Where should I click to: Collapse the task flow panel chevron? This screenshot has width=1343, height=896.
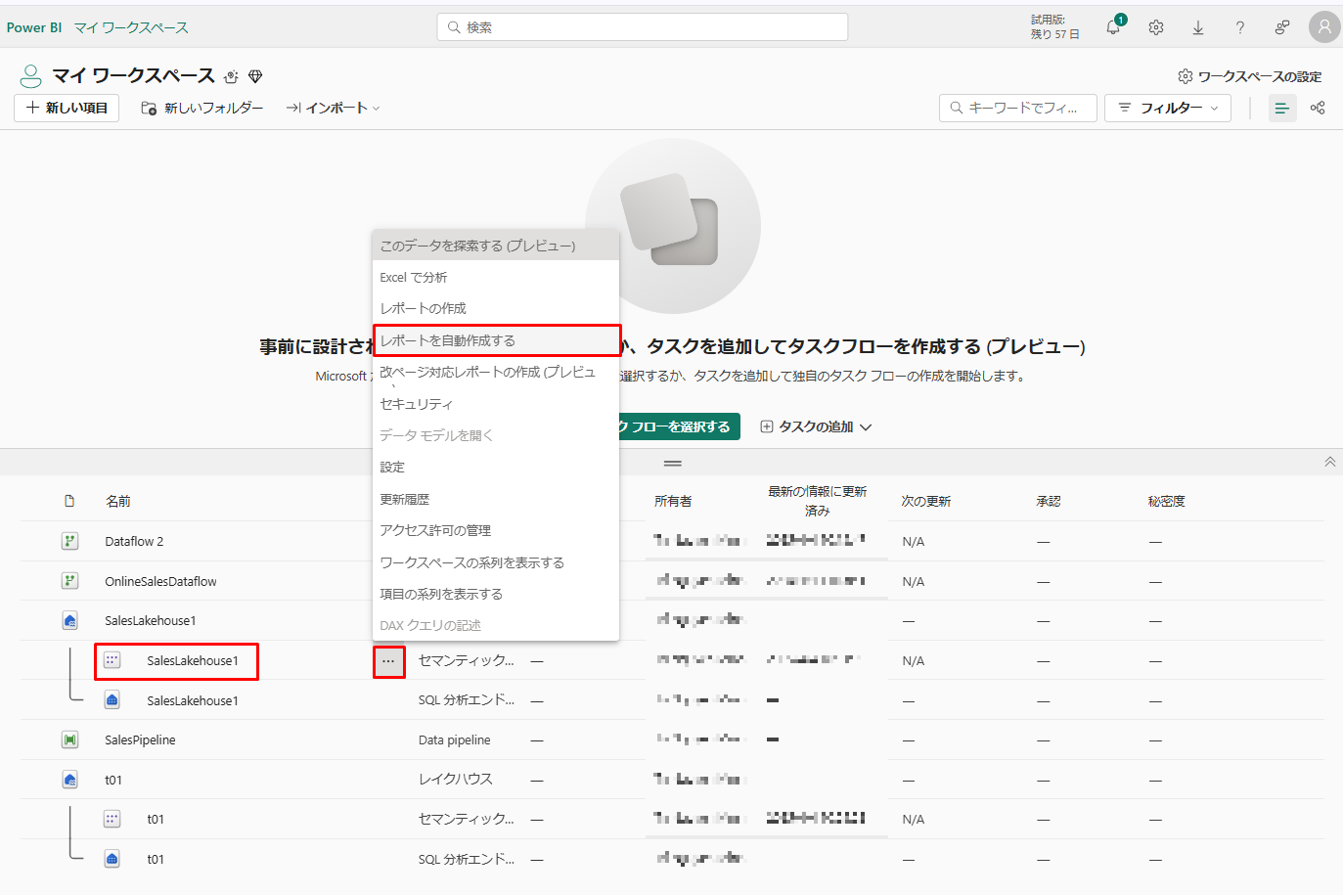1329,462
